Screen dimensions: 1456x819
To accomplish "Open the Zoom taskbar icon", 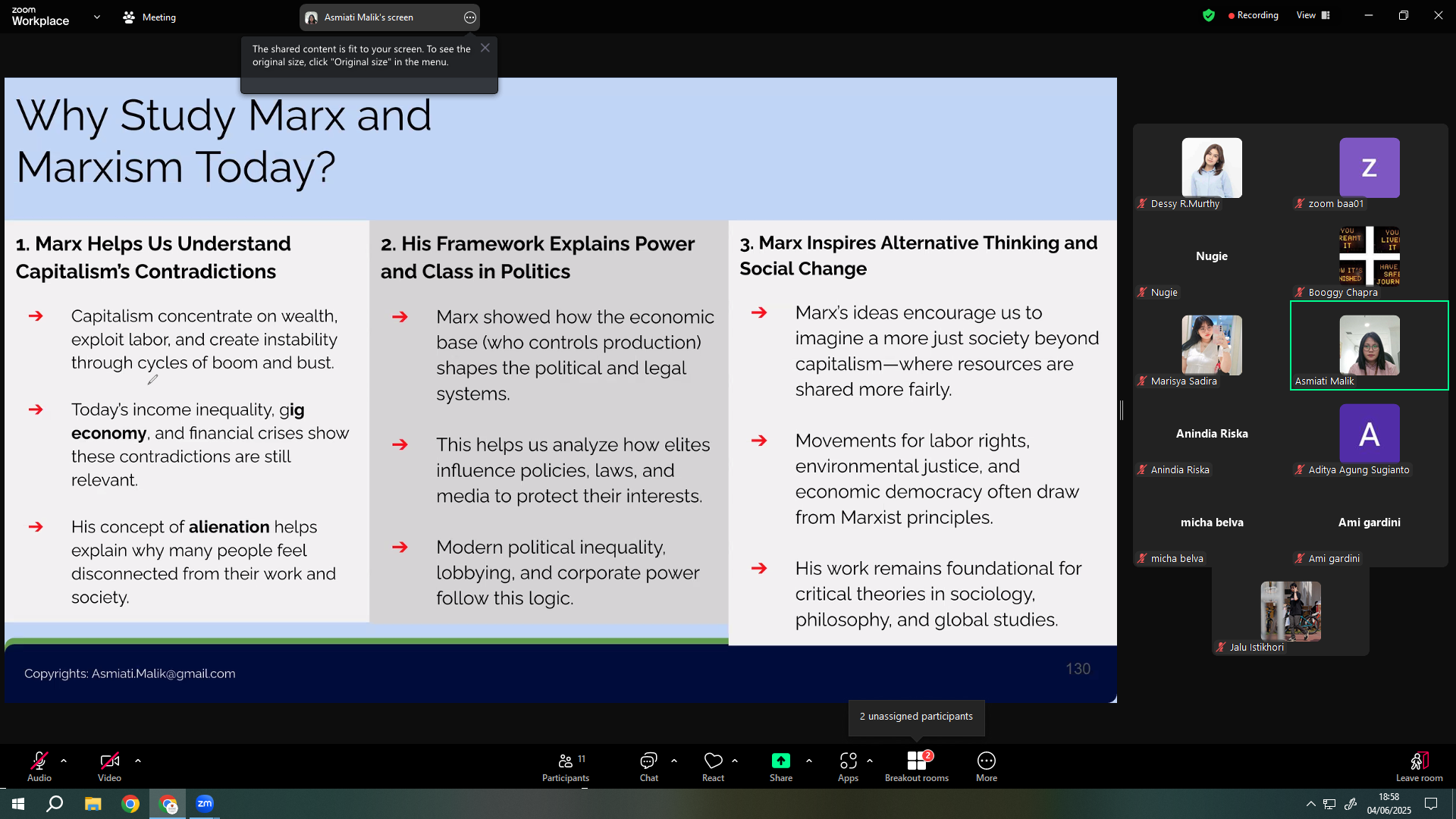I will coord(205,804).
